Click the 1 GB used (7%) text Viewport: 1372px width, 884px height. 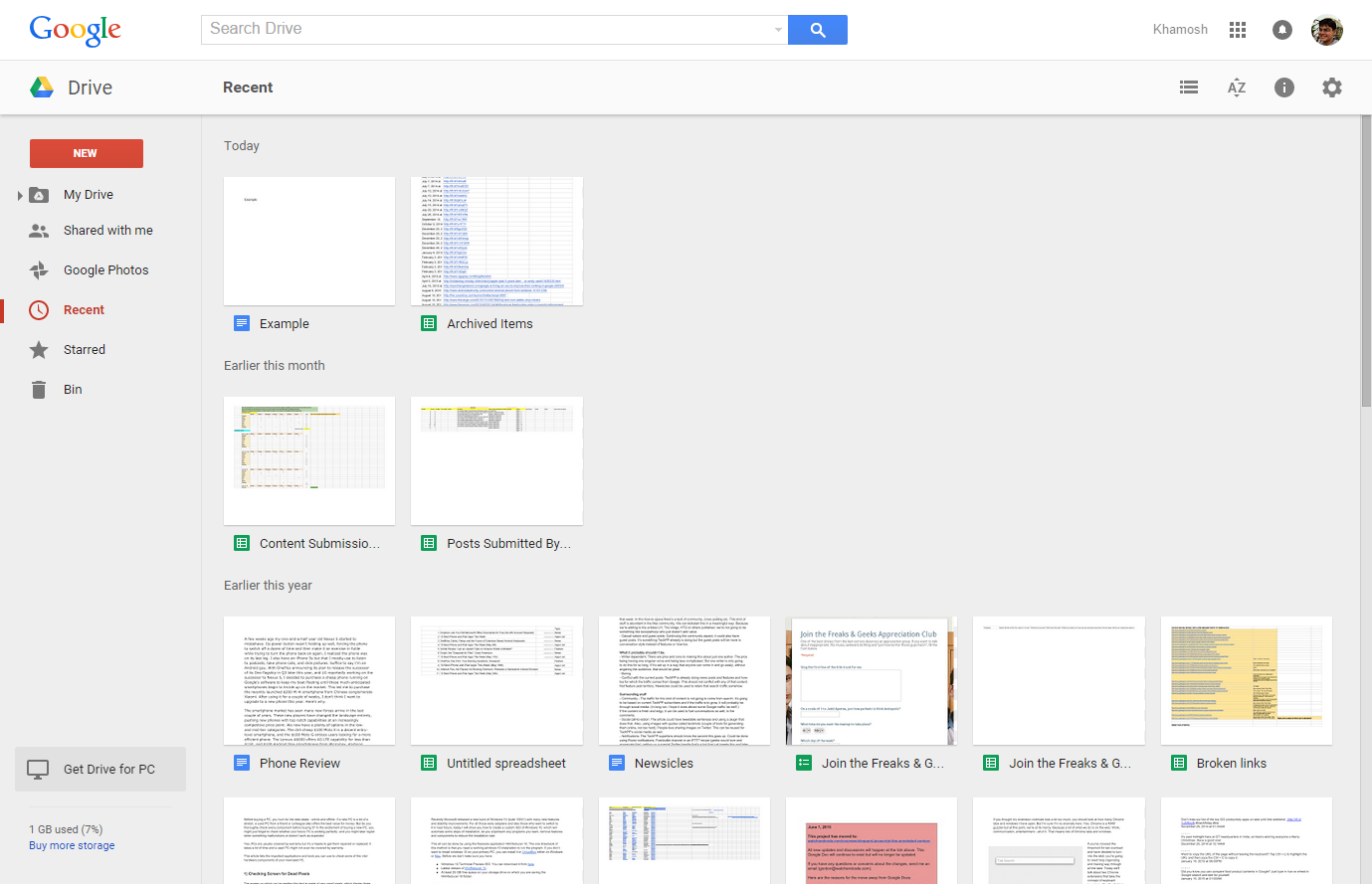[66, 829]
